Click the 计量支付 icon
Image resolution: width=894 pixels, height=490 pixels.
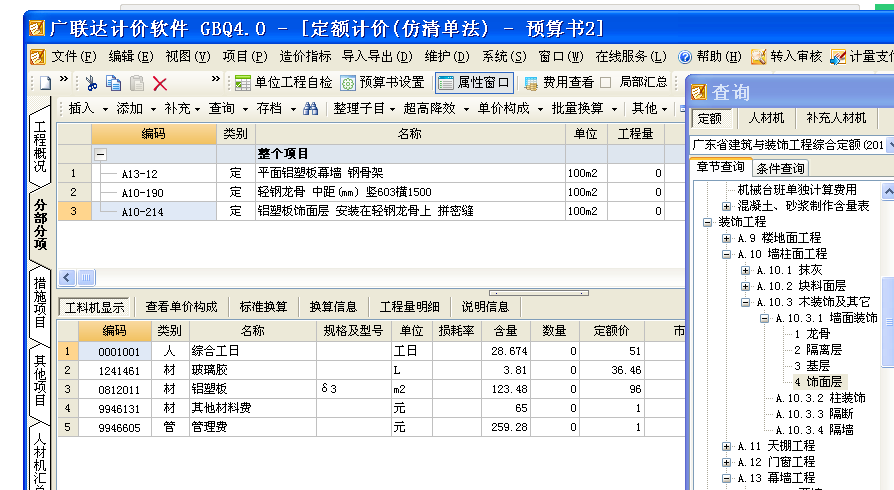tap(838, 56)
